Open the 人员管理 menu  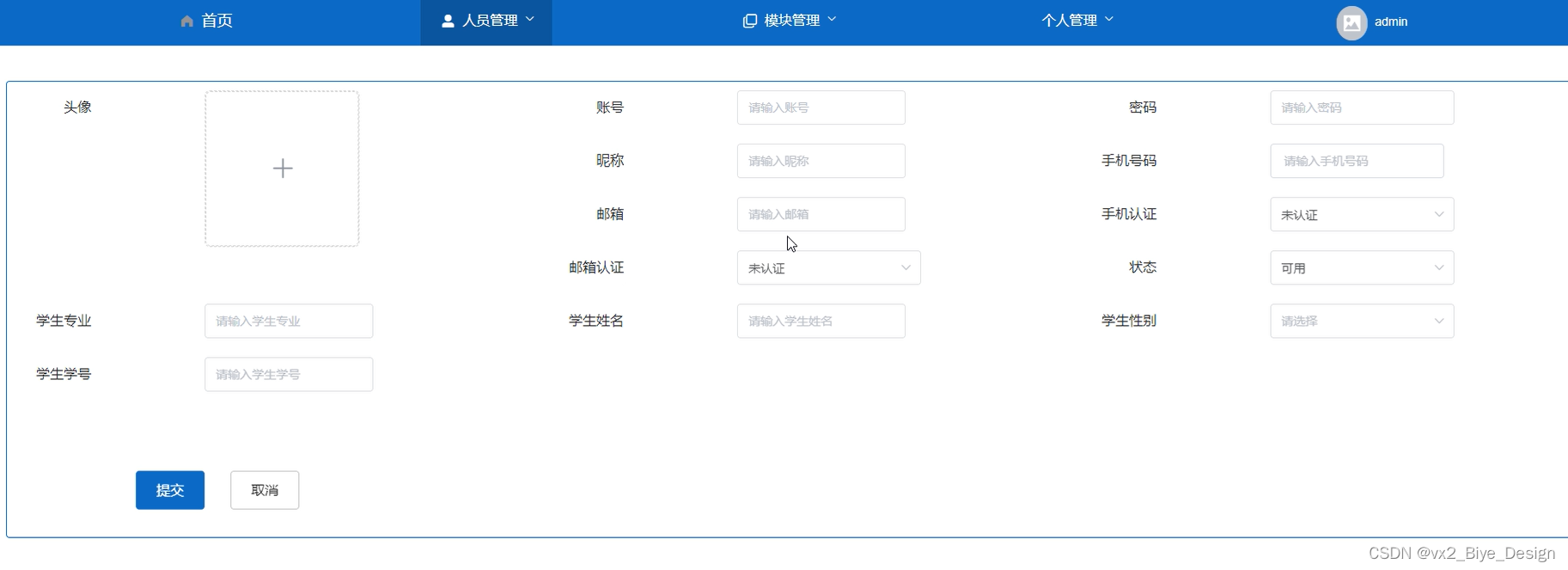pyautogui.click(x=486, y=21)
